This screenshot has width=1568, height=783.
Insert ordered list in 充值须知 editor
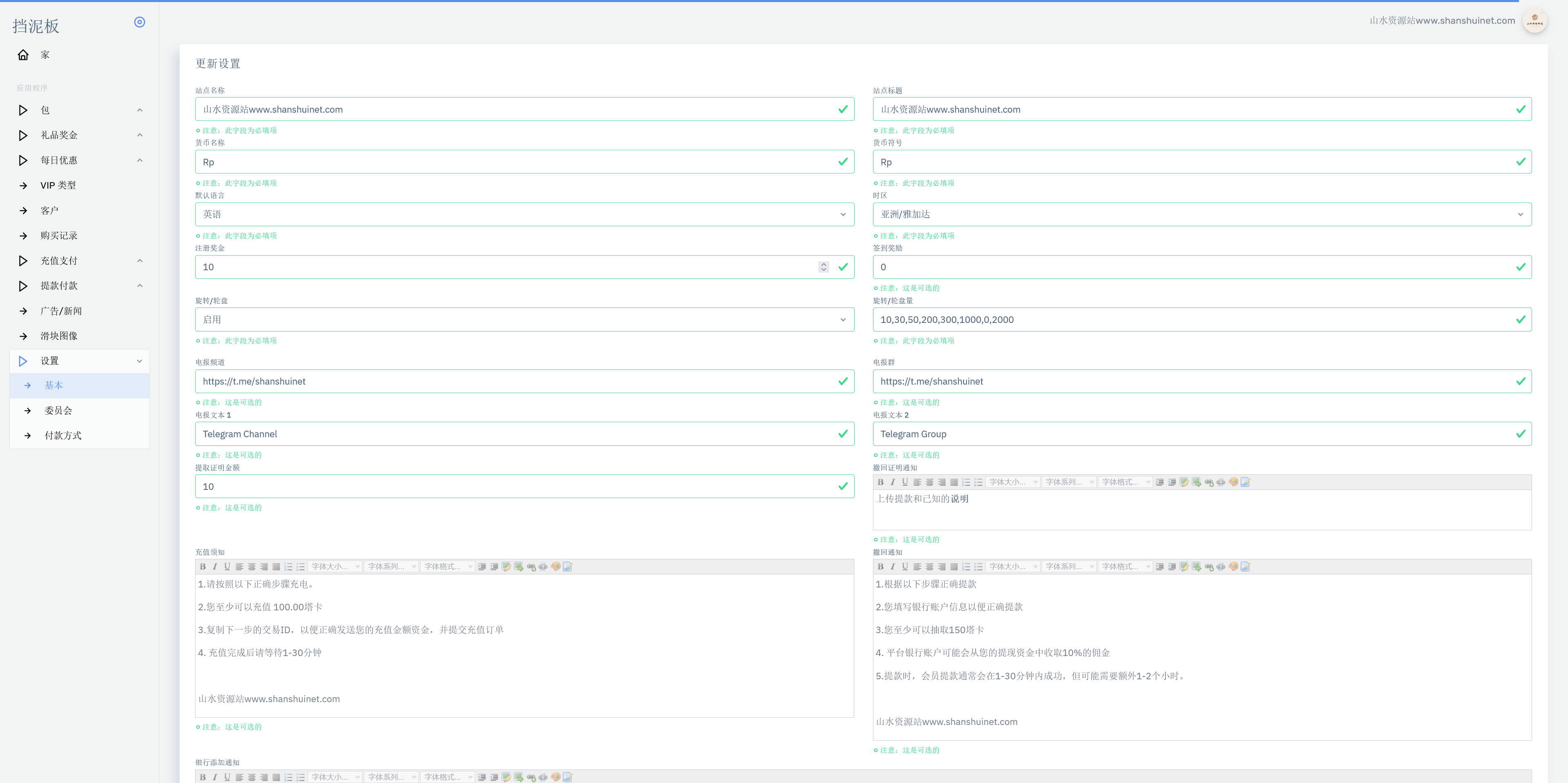click(x=288, y=566)
